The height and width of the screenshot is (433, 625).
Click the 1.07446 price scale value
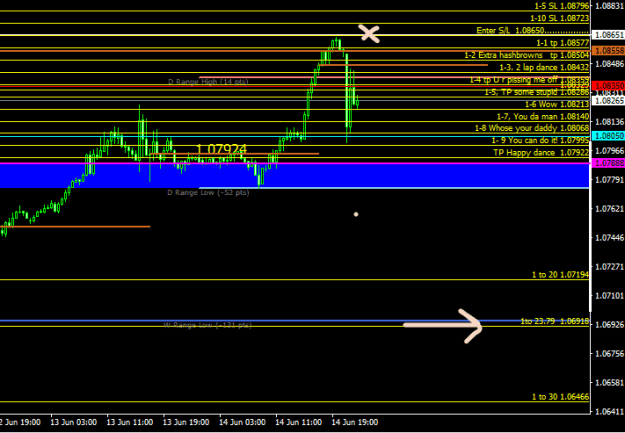tap(609, 238)
